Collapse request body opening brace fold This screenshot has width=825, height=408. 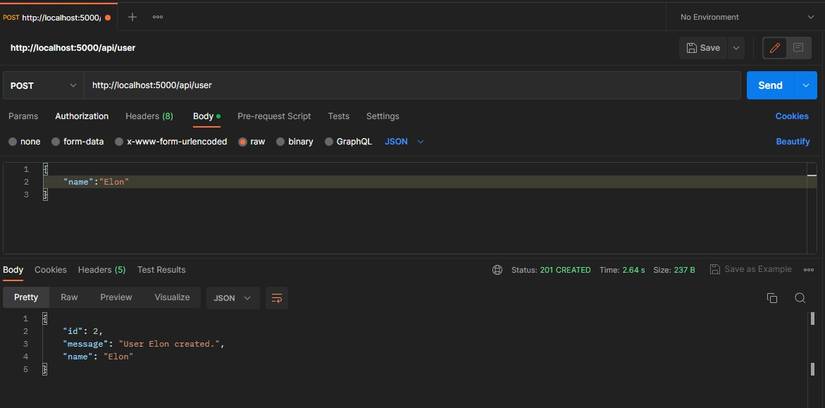[x=45, y=170]
